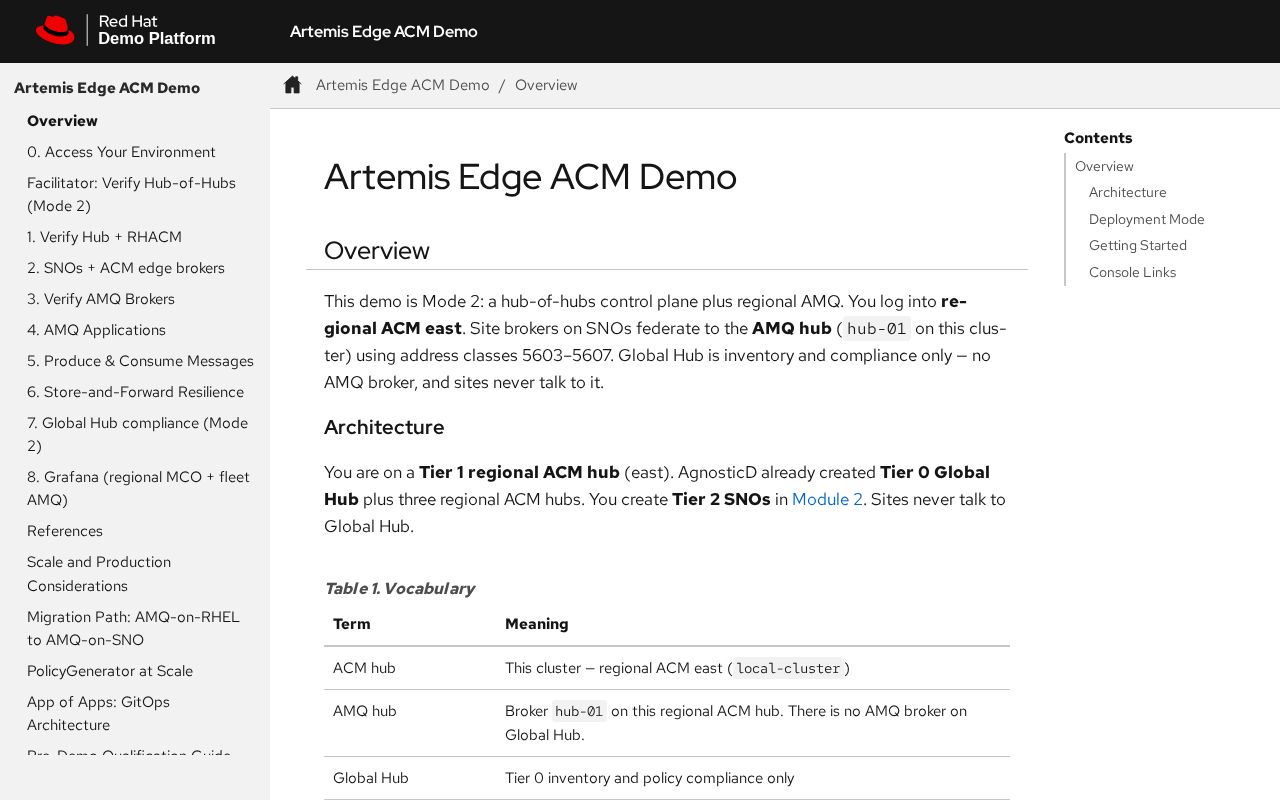Image resolution: width=1280 pixels, height=800 pixels.
Task: Open 5. Produce & Consume Messages
Action: point(140,361)
